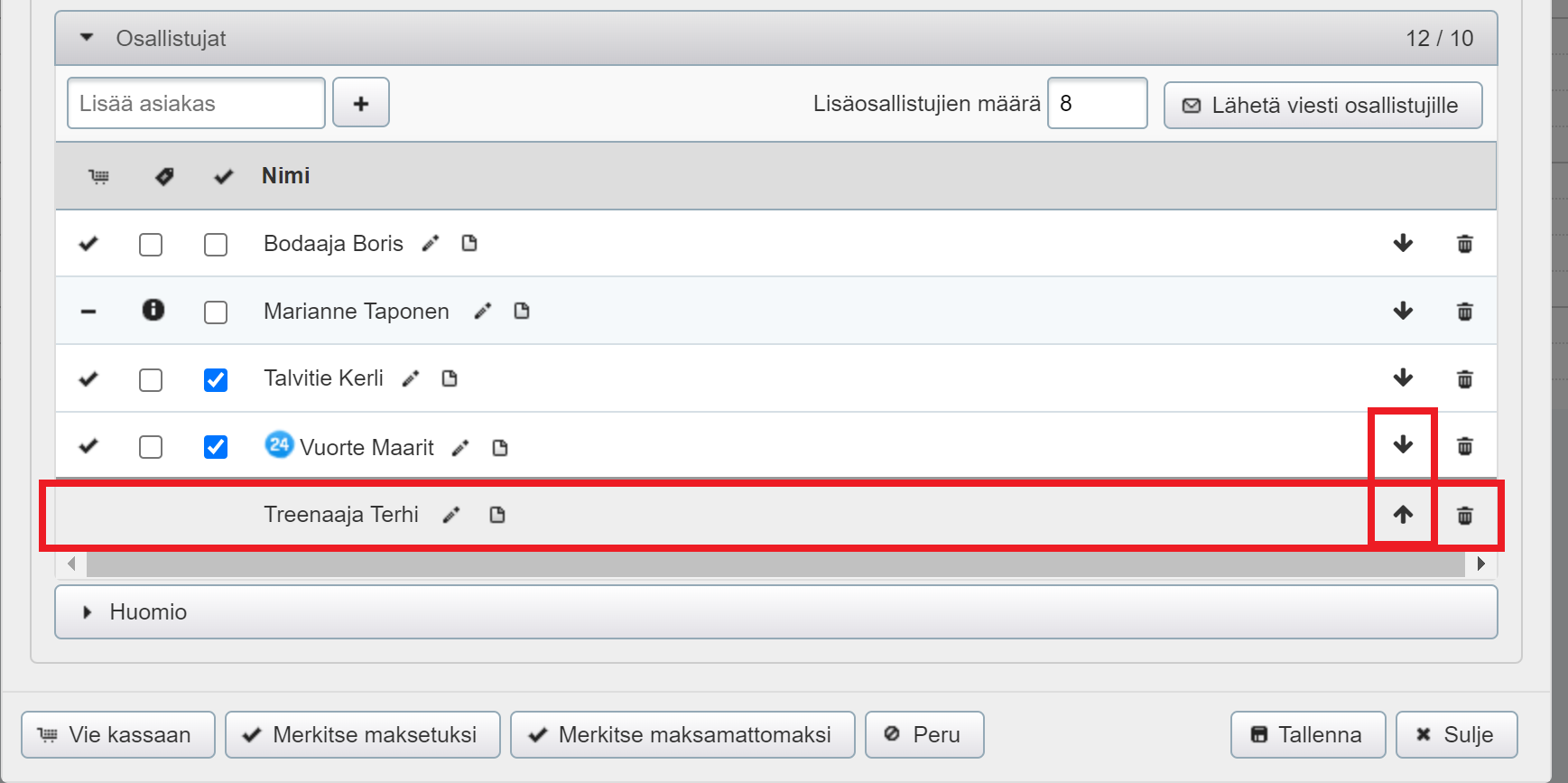
Task: Click the pencil edit icon next to Bodaaja Boris
Action: tap(431, 244)
